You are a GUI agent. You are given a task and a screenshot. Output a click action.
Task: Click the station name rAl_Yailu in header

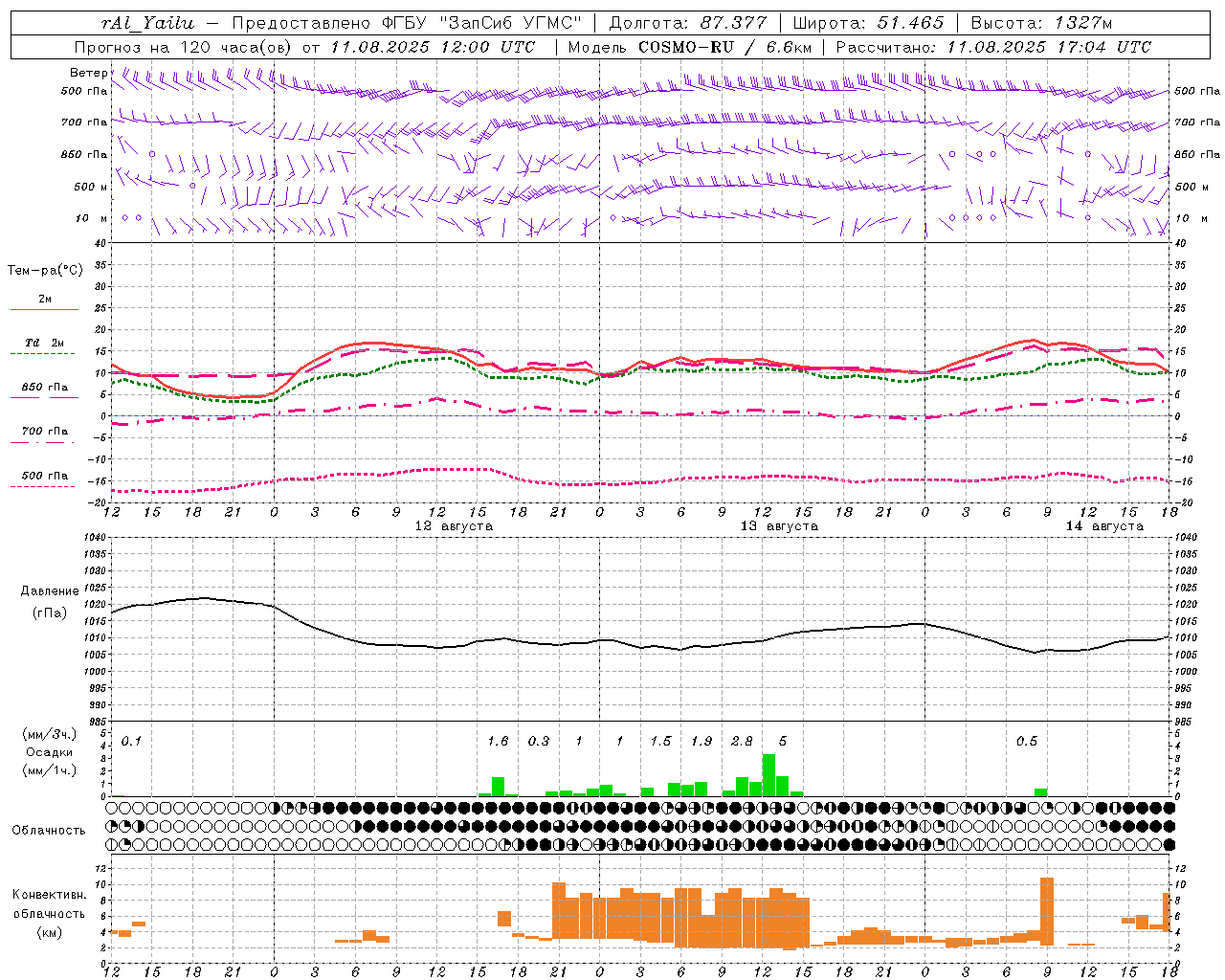point(147,23)
